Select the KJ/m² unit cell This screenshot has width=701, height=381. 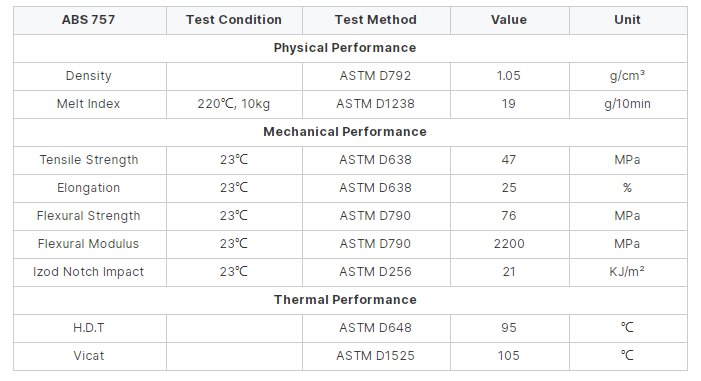pyautogui.click(x=628, y=272)
